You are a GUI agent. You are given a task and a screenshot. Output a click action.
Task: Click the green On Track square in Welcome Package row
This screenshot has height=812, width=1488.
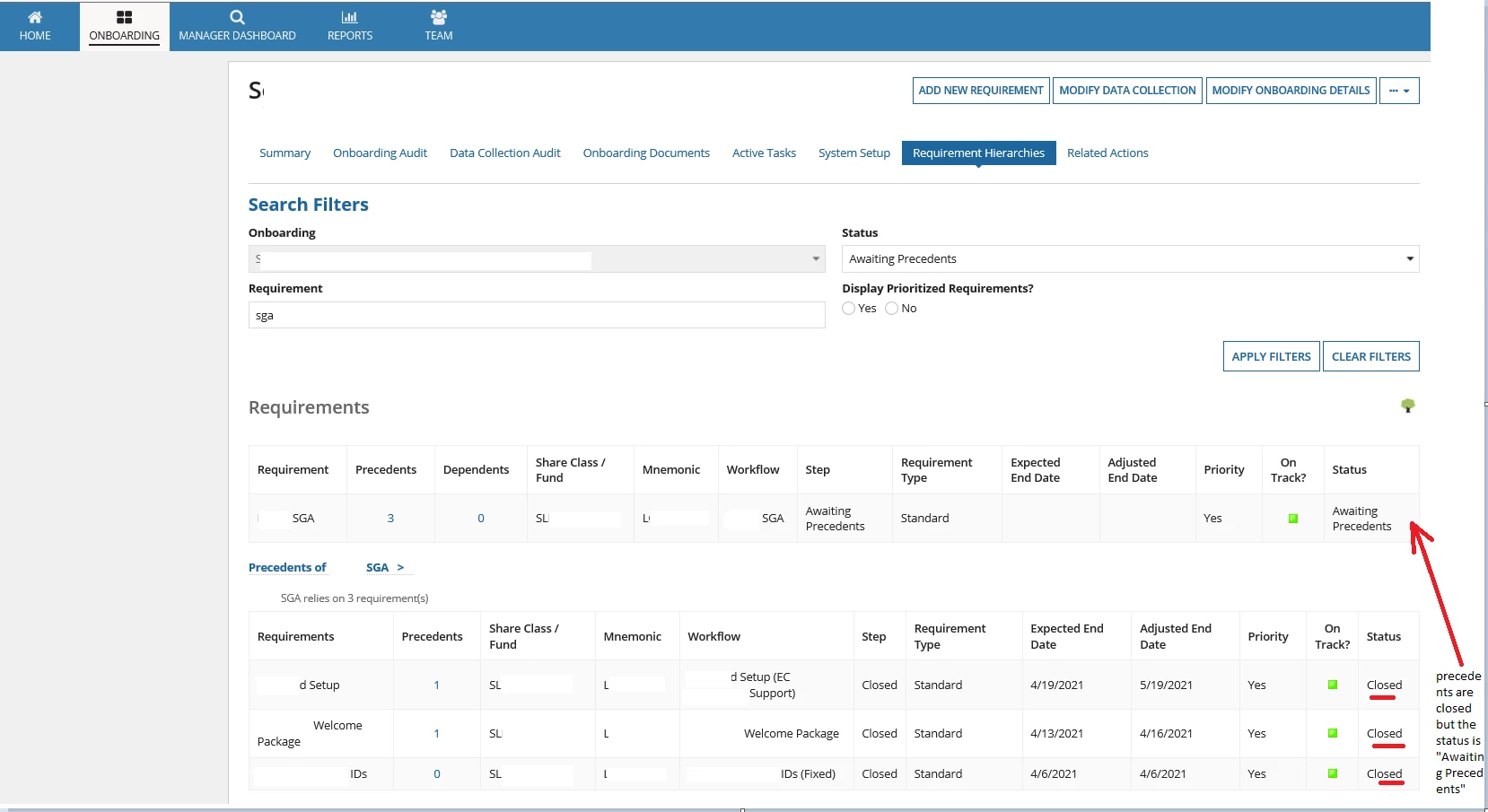[x=1333, y=733]
